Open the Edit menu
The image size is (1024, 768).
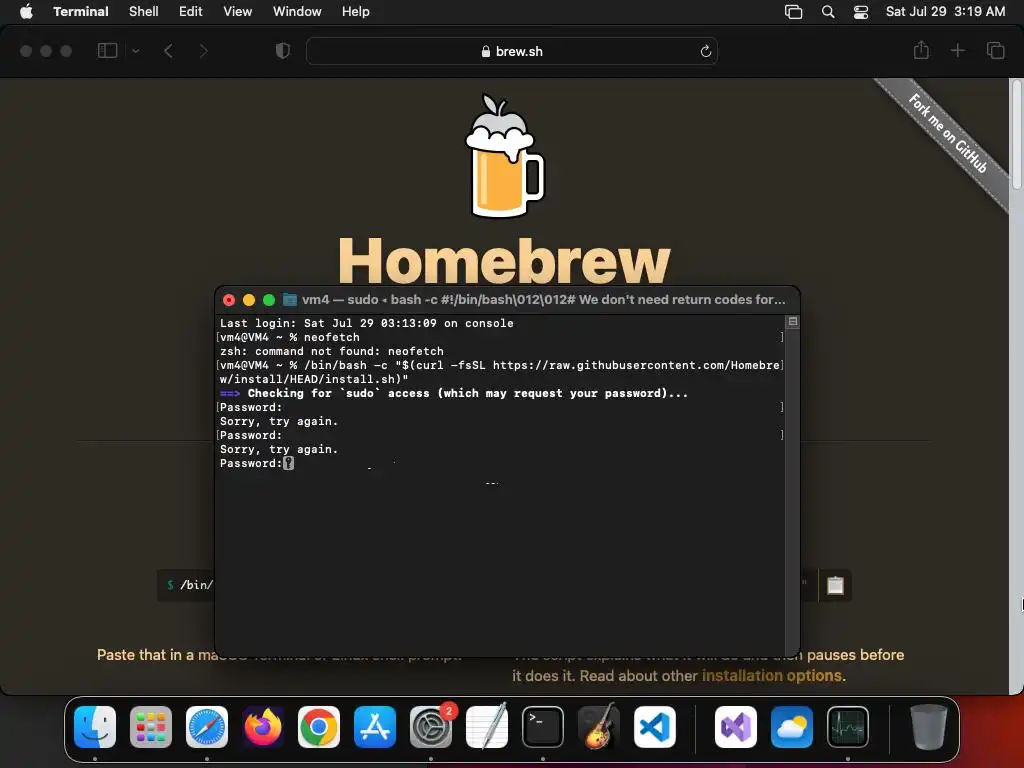click(x=190, y=11)
